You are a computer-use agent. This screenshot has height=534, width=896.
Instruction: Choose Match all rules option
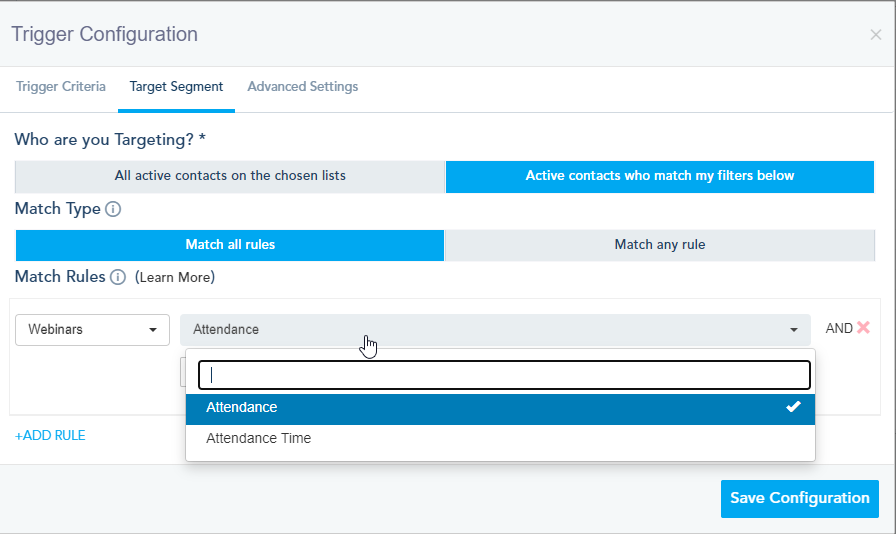[230, 245]
